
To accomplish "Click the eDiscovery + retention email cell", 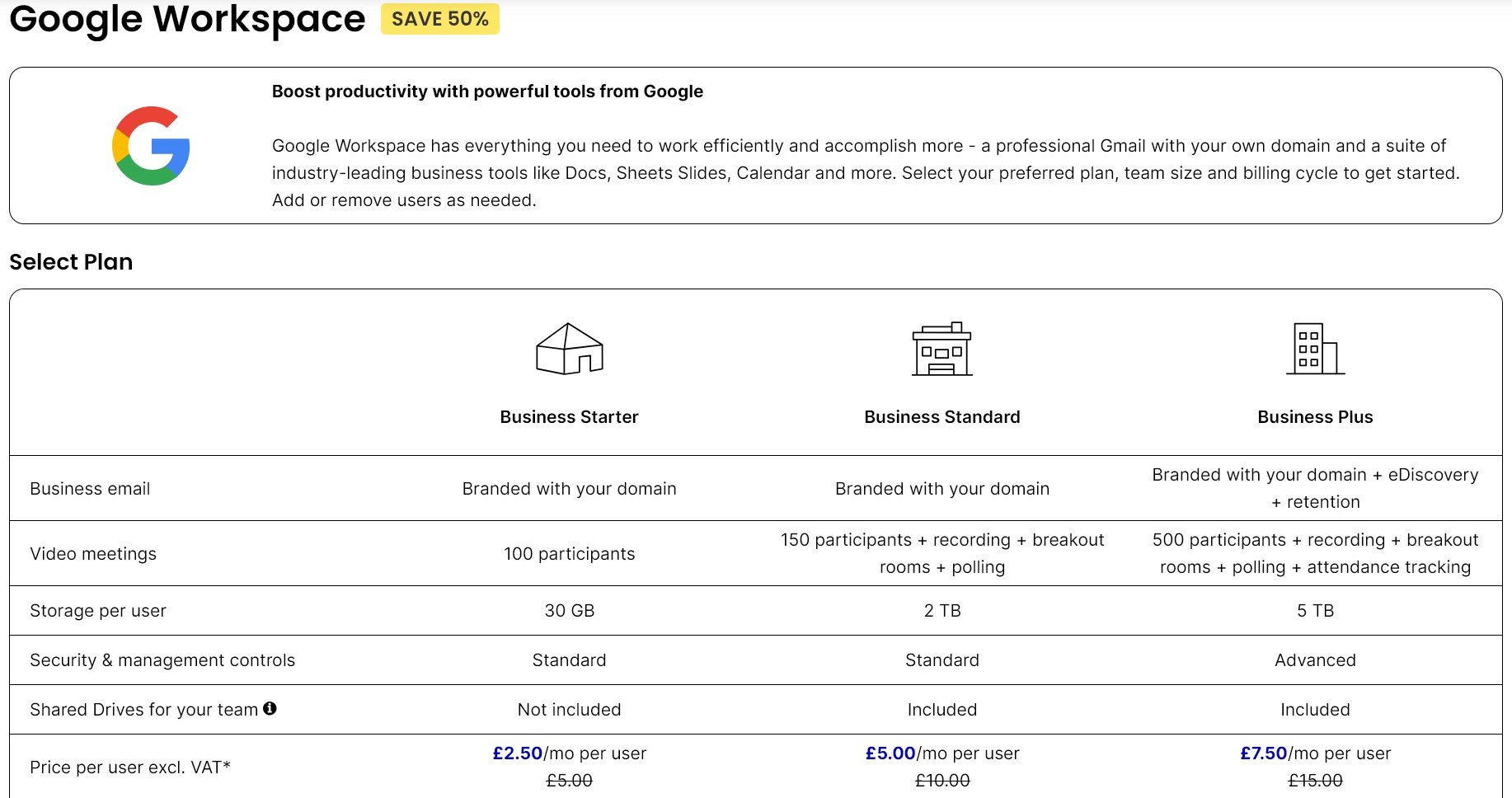I will tap(1316, 488).
